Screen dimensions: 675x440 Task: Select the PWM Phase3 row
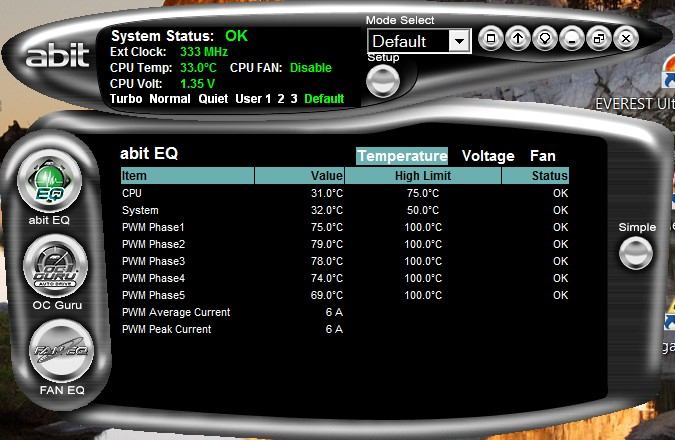[x=345, y=261]
